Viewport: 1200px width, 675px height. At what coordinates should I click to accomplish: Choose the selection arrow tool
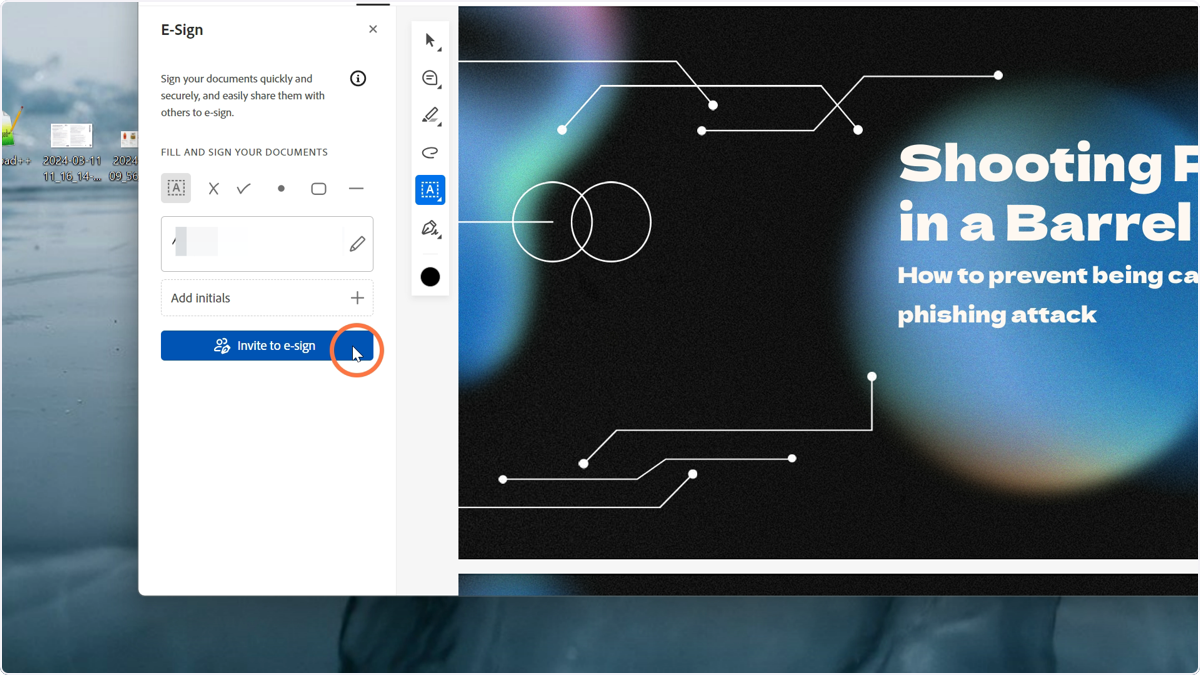click(430, 41)
